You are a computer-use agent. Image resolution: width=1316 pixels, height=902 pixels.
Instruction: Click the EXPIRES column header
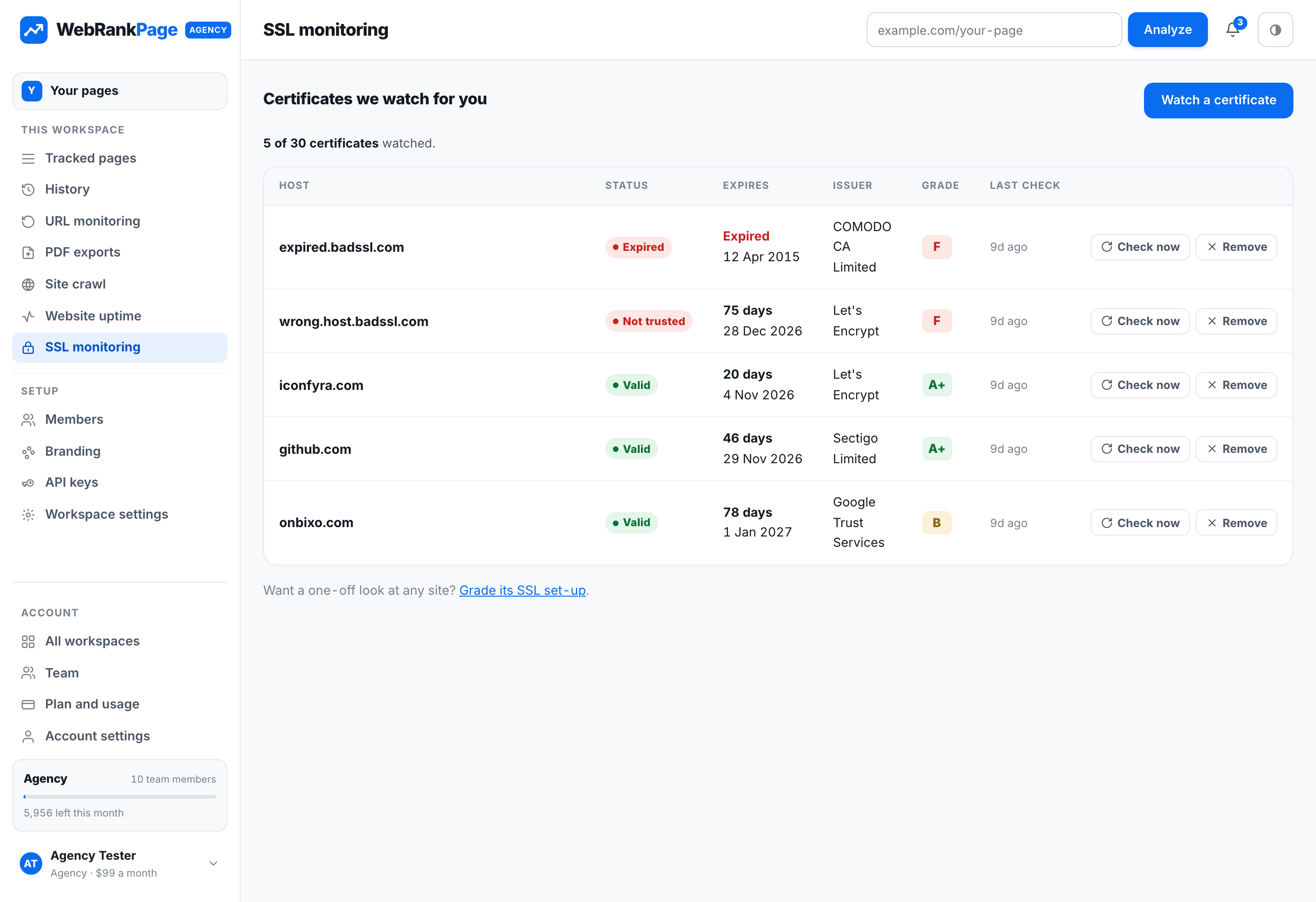pos(745,186)
